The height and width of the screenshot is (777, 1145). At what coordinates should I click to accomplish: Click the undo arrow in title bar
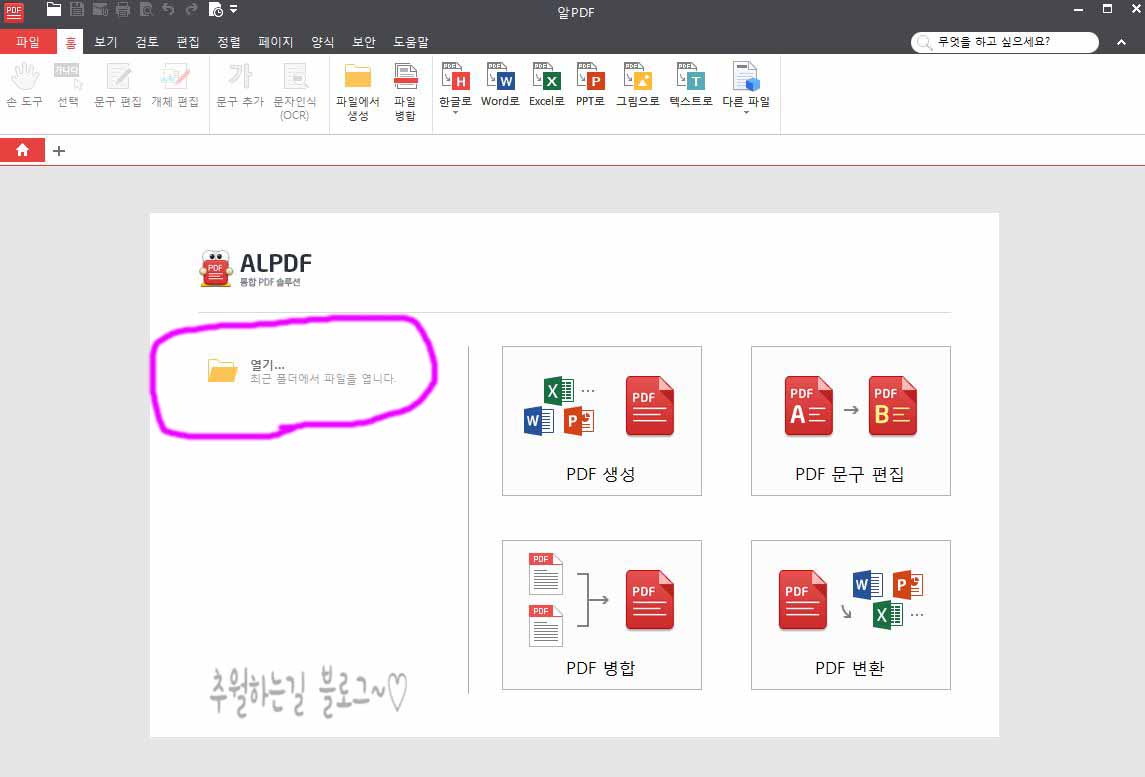click(x=169, y=9)
